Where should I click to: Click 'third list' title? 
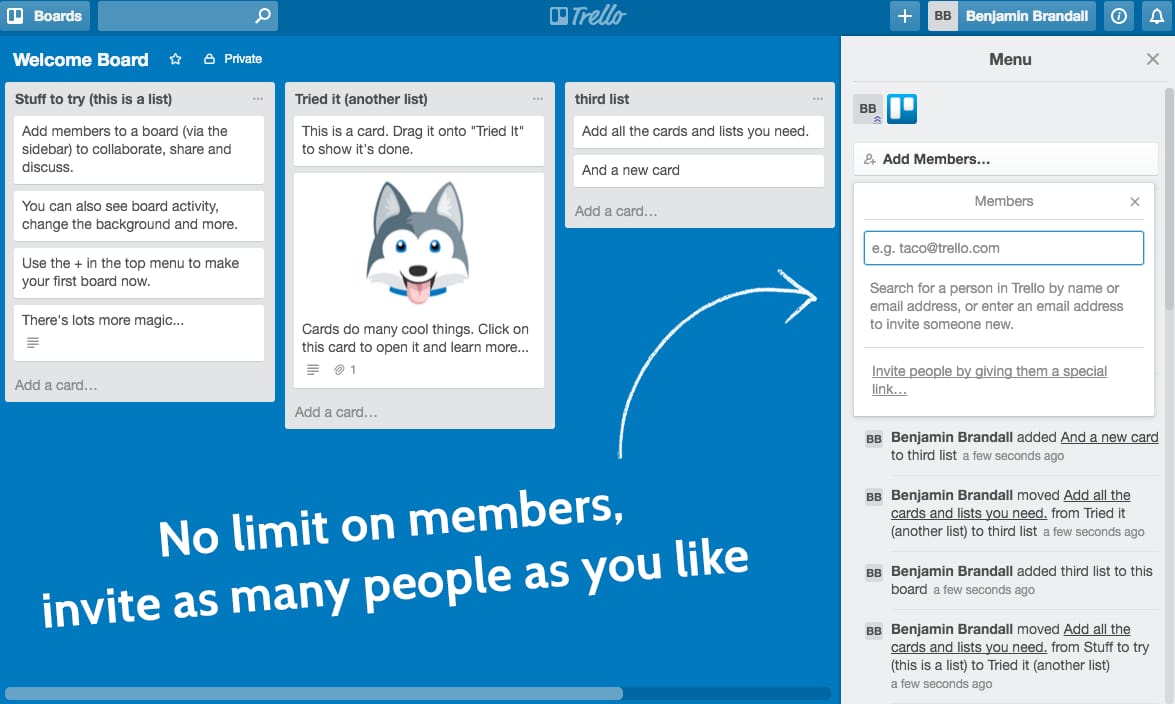[602, 99]
